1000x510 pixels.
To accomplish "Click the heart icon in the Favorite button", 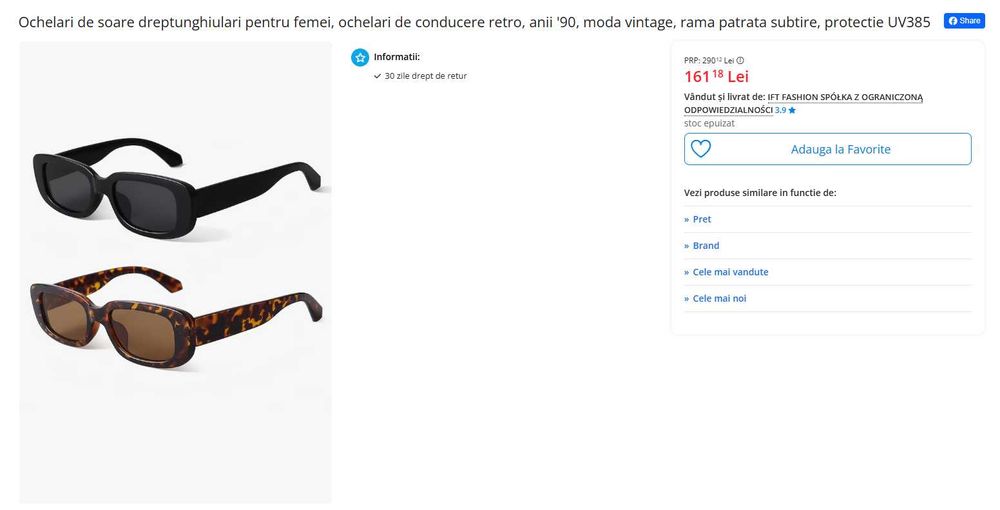I will coord(701,149).
